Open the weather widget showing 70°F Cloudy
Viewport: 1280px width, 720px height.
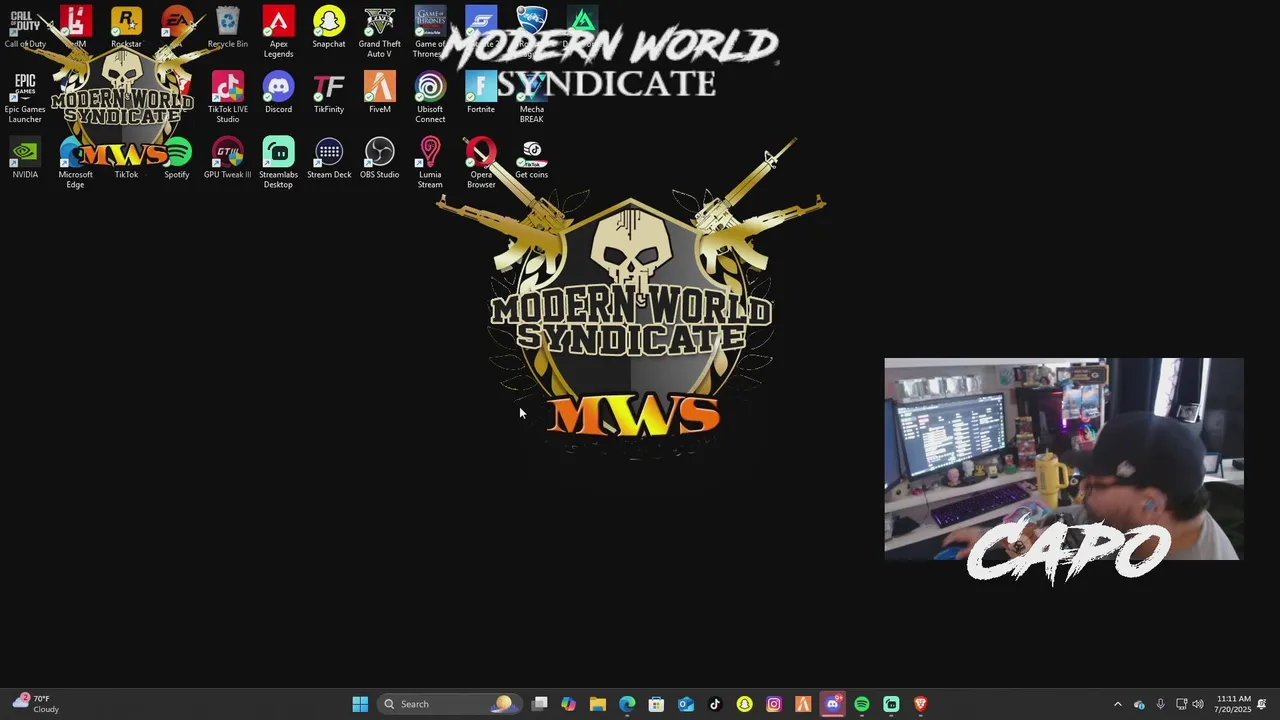pyautogui.click(x=36, y=704)
